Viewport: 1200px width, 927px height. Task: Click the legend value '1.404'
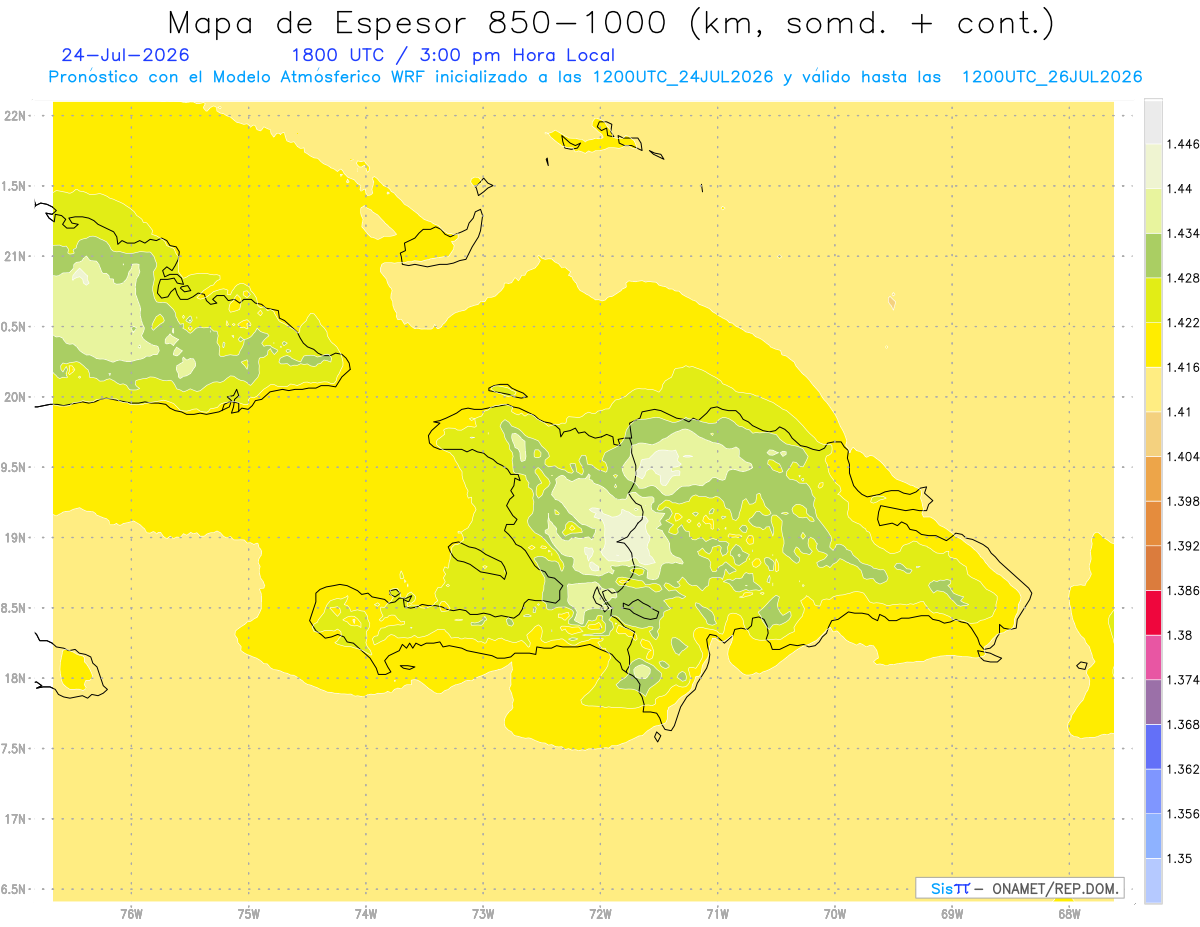coord(1182,456)
